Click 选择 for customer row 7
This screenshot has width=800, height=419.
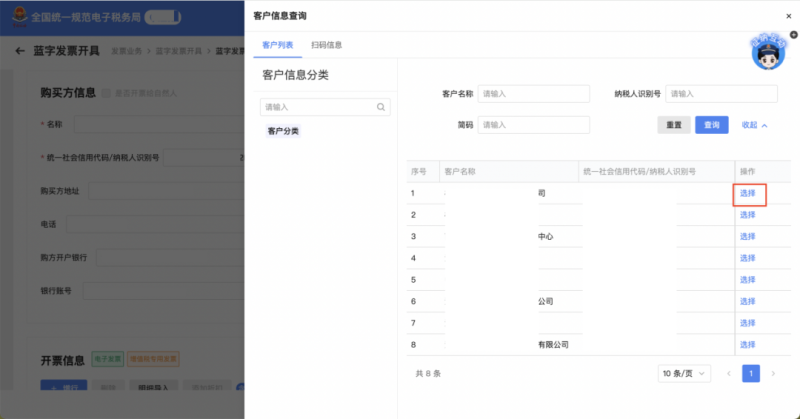click(747, 323)
